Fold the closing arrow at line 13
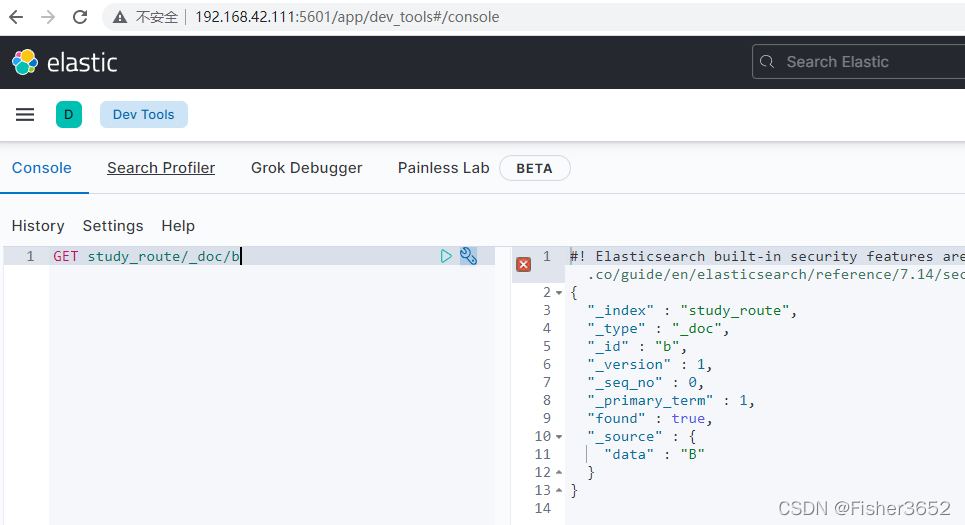 tap(559, 491)
